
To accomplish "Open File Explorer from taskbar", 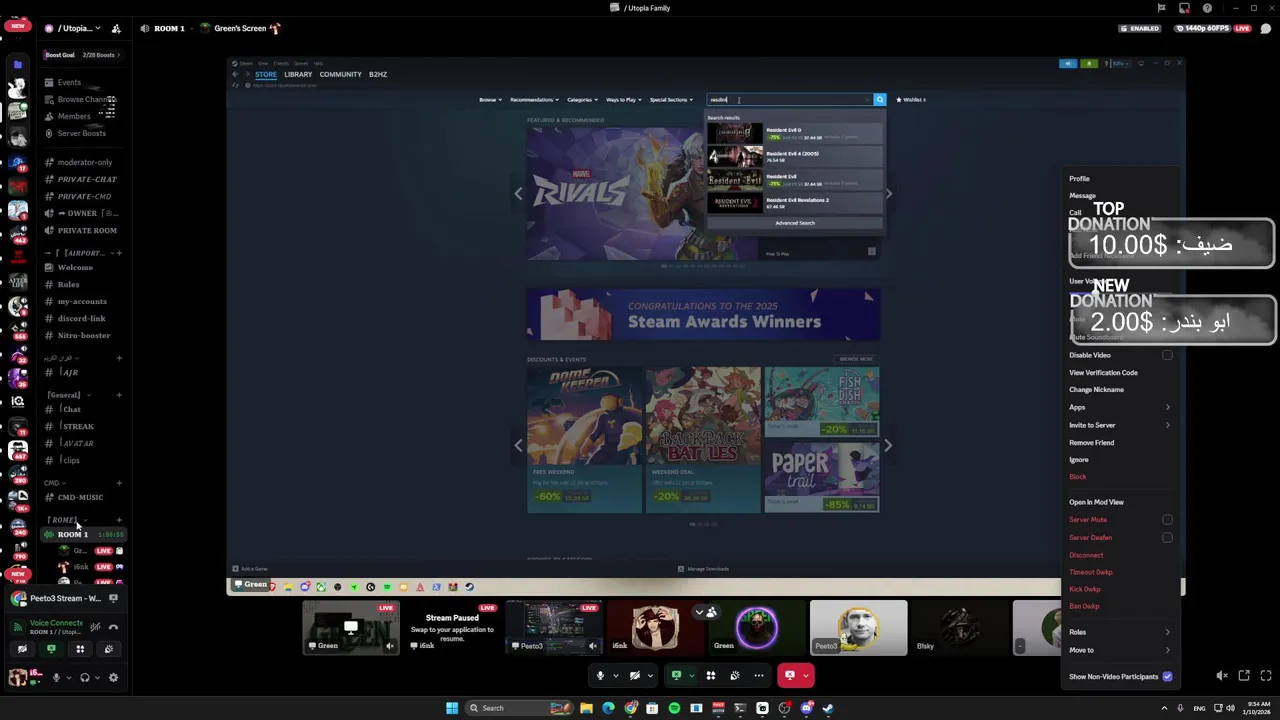I will [x=586, y=708].
